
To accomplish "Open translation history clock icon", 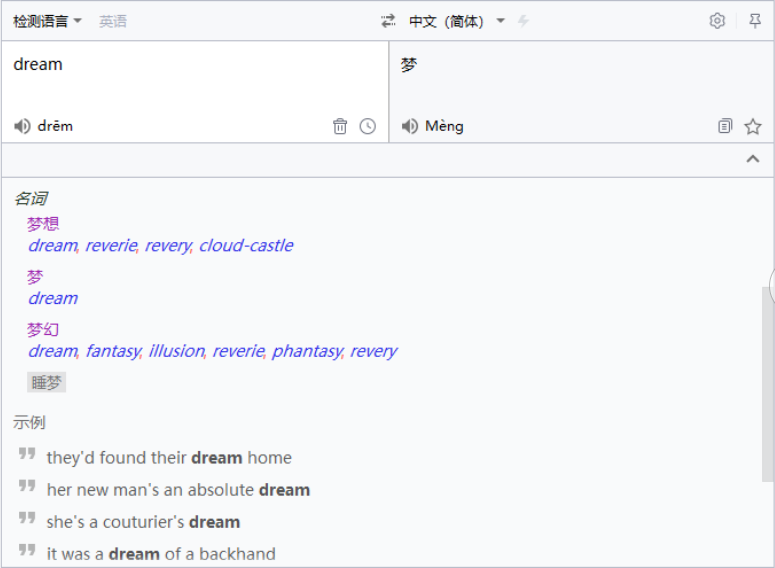I will (368, 126).
